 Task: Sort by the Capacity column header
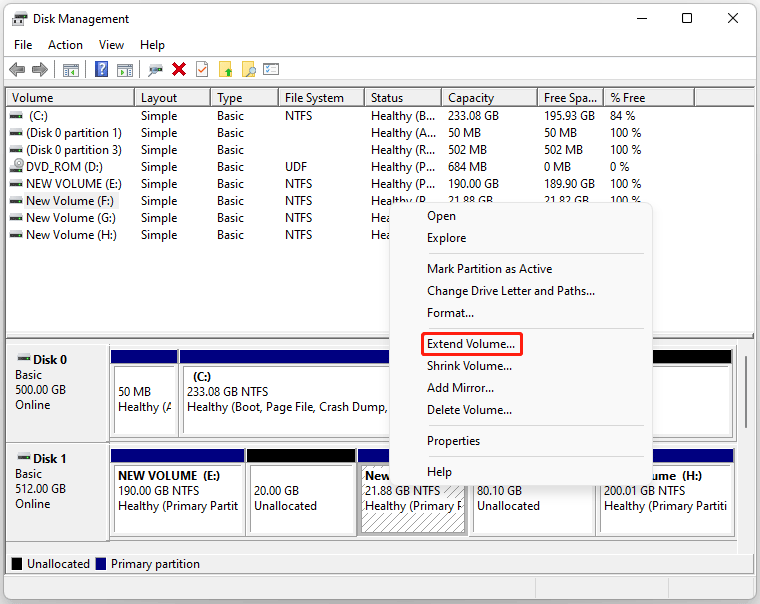[x=490, y=97]
